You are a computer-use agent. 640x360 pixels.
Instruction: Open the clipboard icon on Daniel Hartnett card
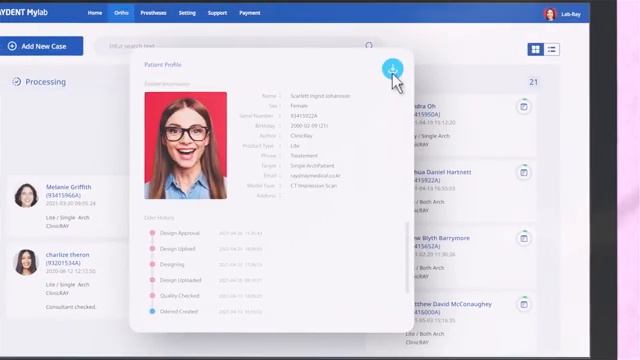coord(524,172)
